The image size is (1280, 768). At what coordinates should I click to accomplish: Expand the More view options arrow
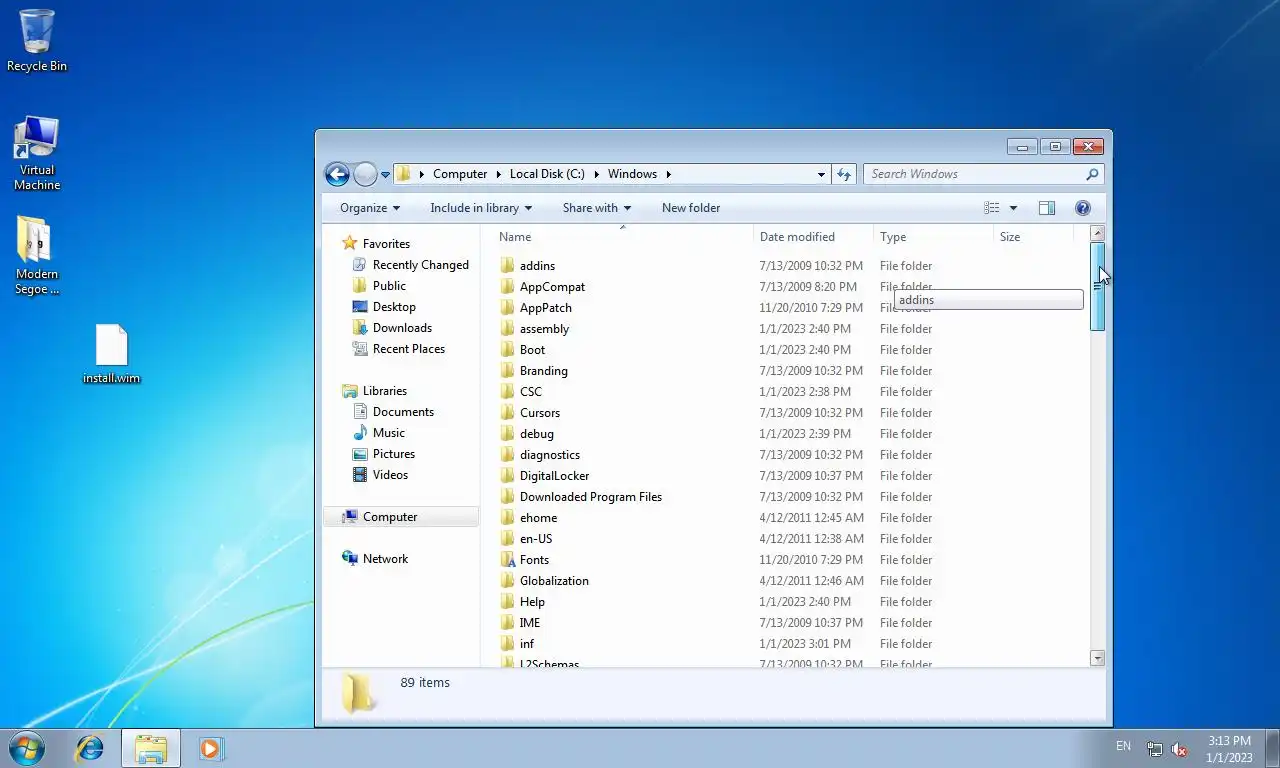click(x=1013, y=208)
